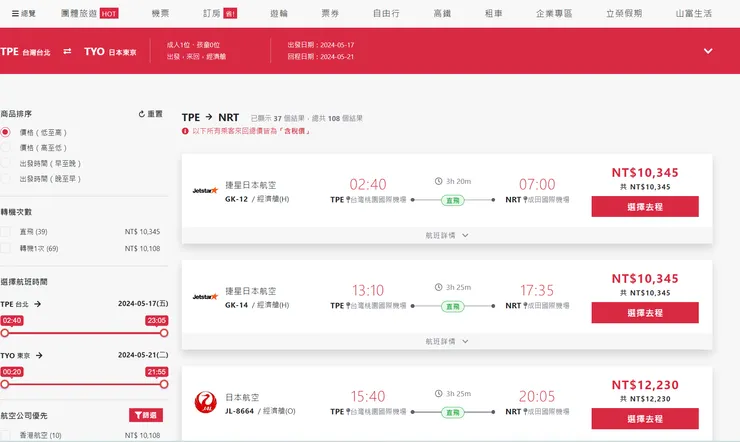The width and height of the screenshot is (740, 442).
Task: Check the 香港航空 (10) airline filter
Action: [x=6, y=435]
